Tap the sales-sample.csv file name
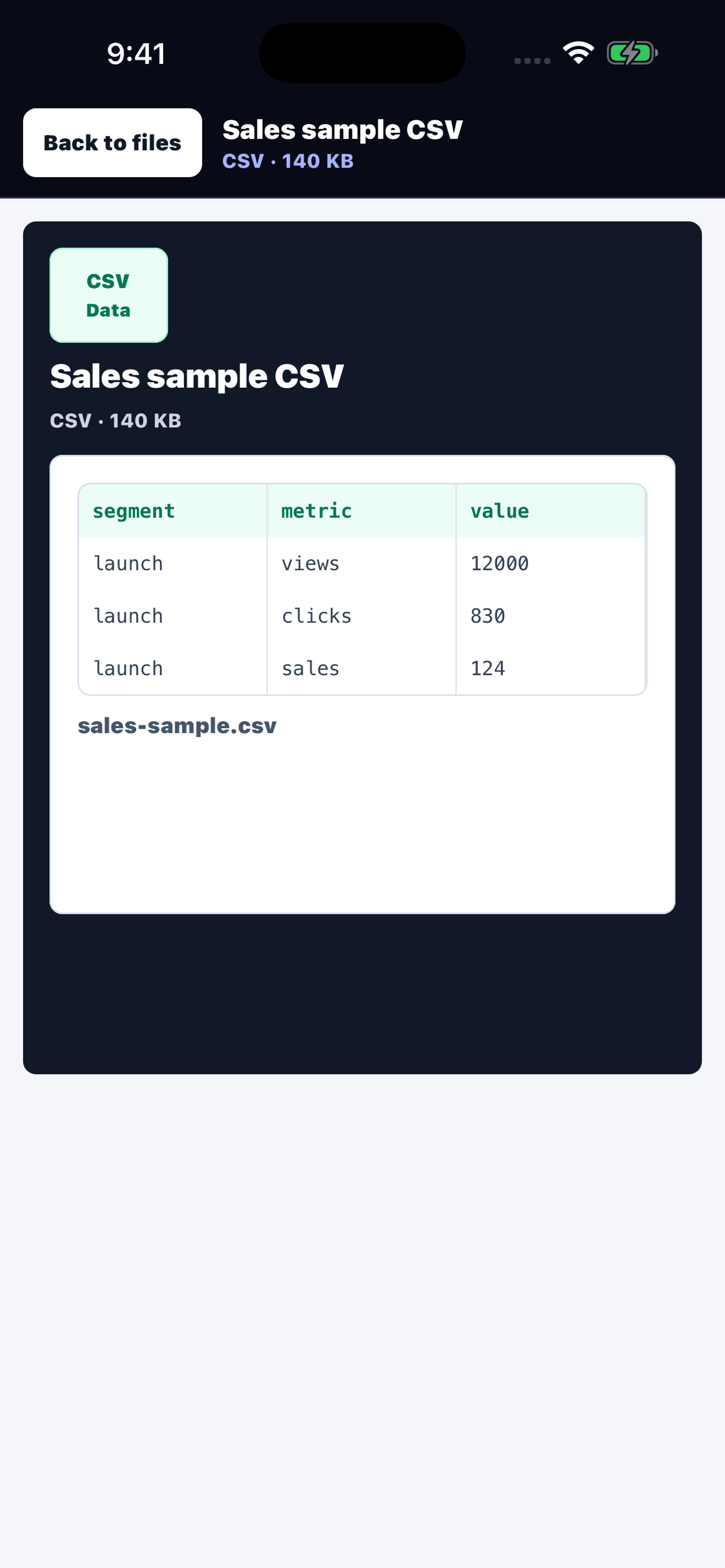This screenshot has width=725, height=1568. pos(177,725)
